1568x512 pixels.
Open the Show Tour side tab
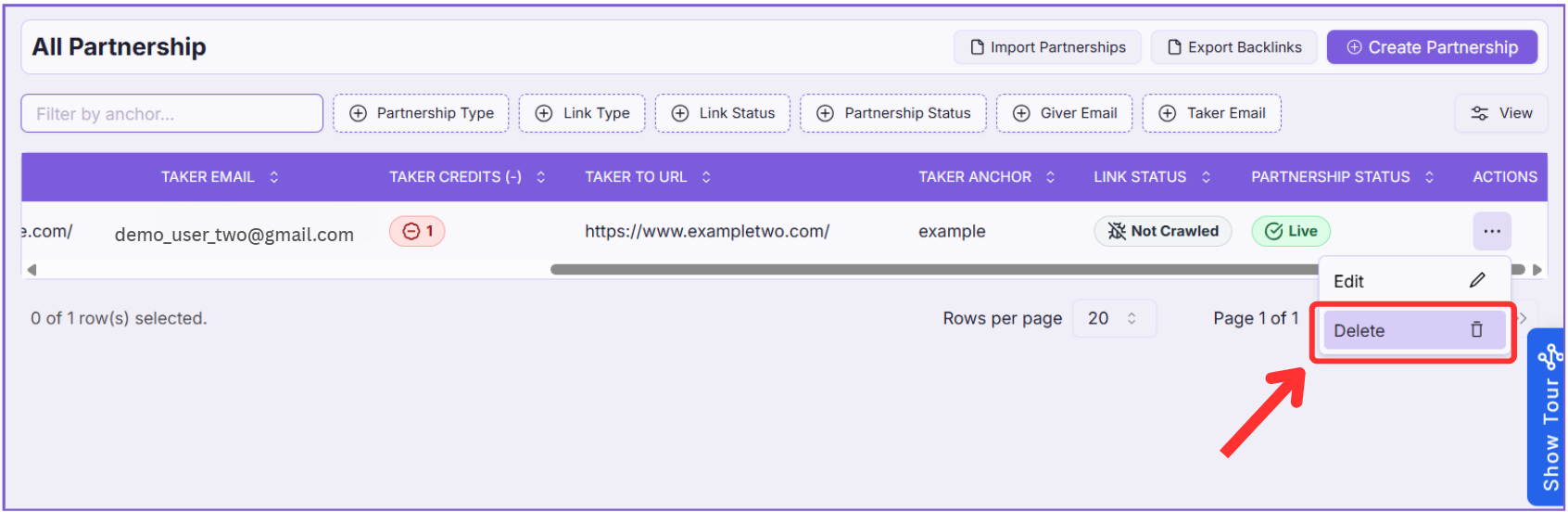click(1549, 417)
